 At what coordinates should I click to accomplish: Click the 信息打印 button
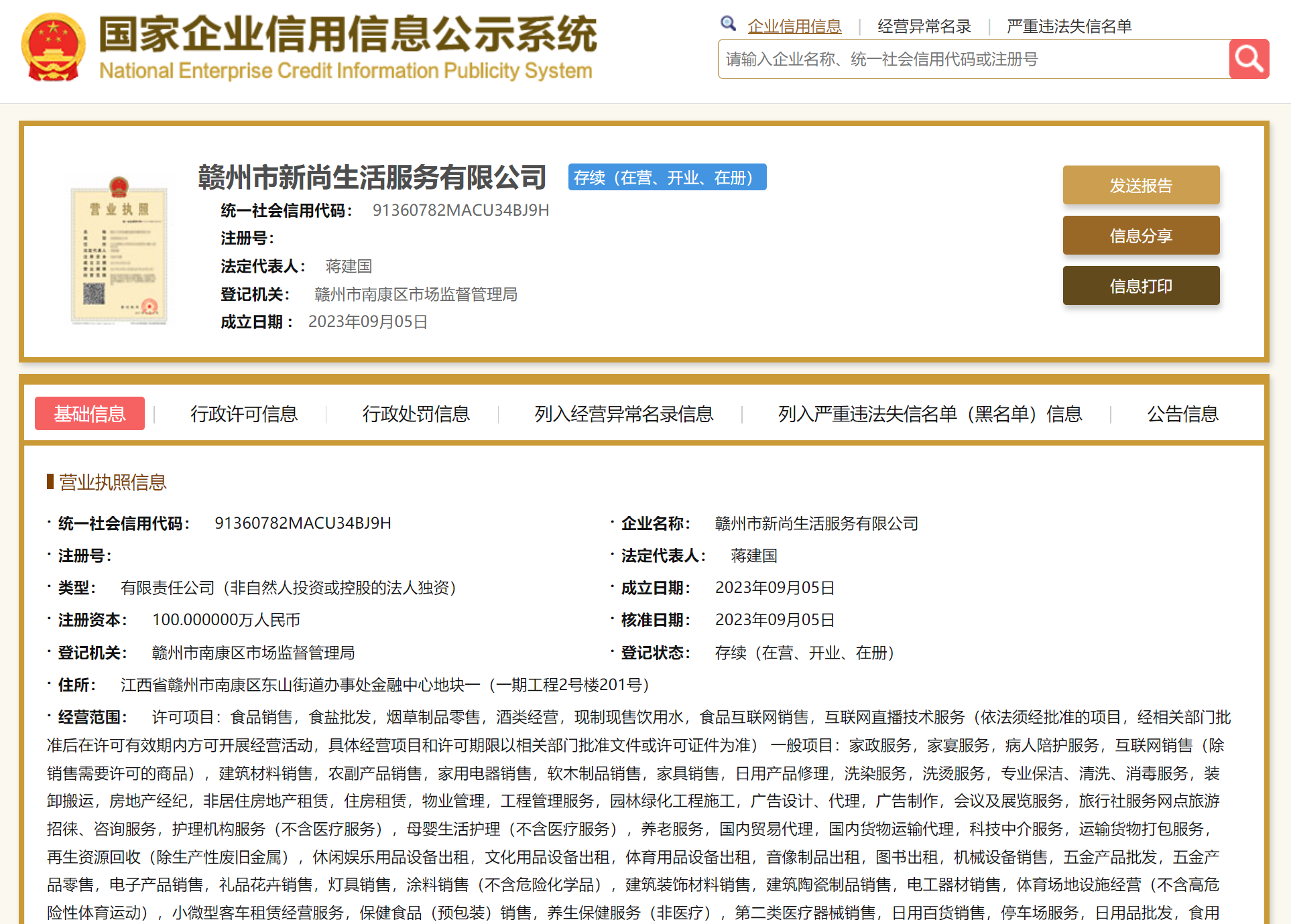point(1141,285)
